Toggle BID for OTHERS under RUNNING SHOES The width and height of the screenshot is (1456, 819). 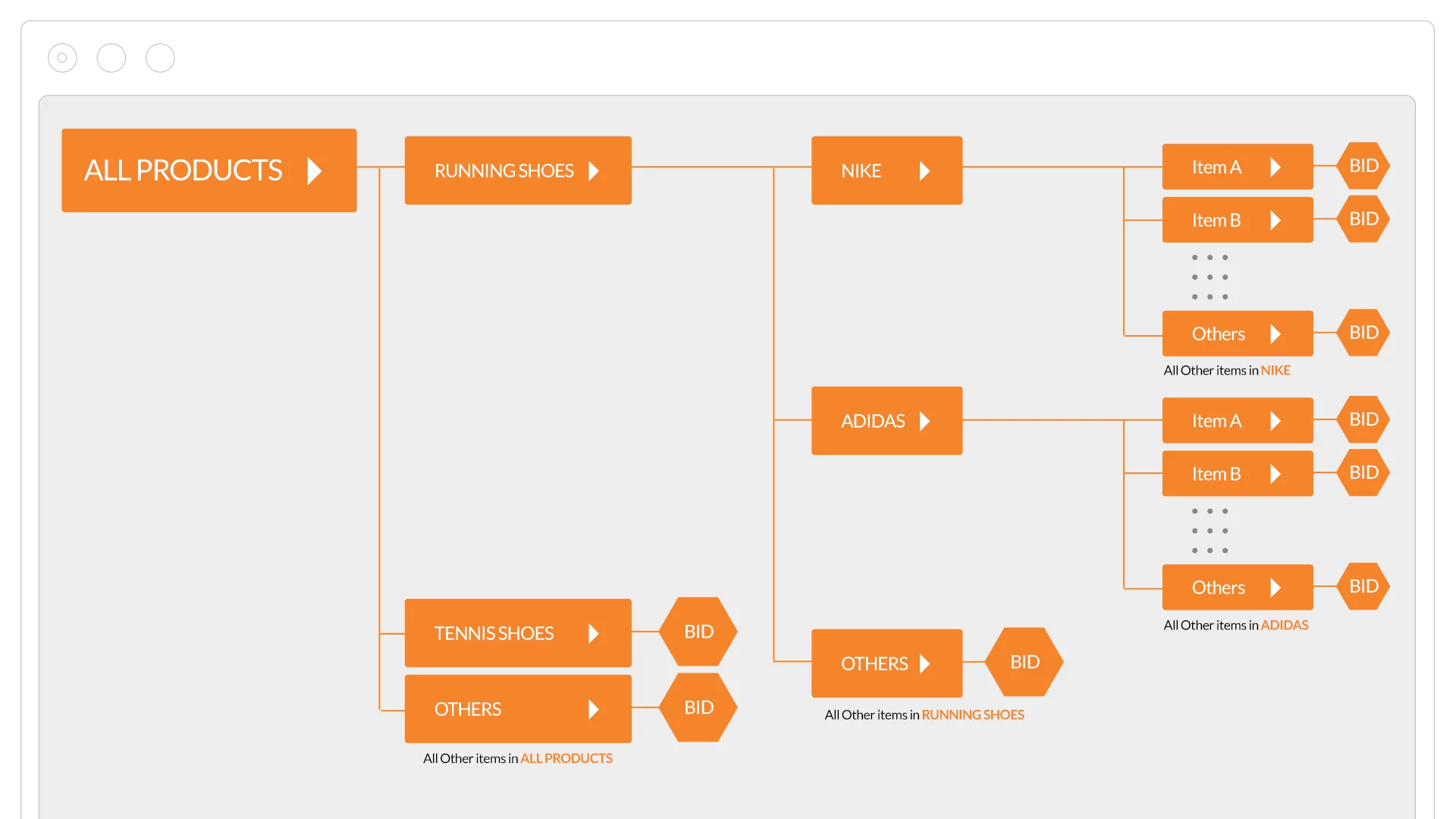click(1025, 661)
